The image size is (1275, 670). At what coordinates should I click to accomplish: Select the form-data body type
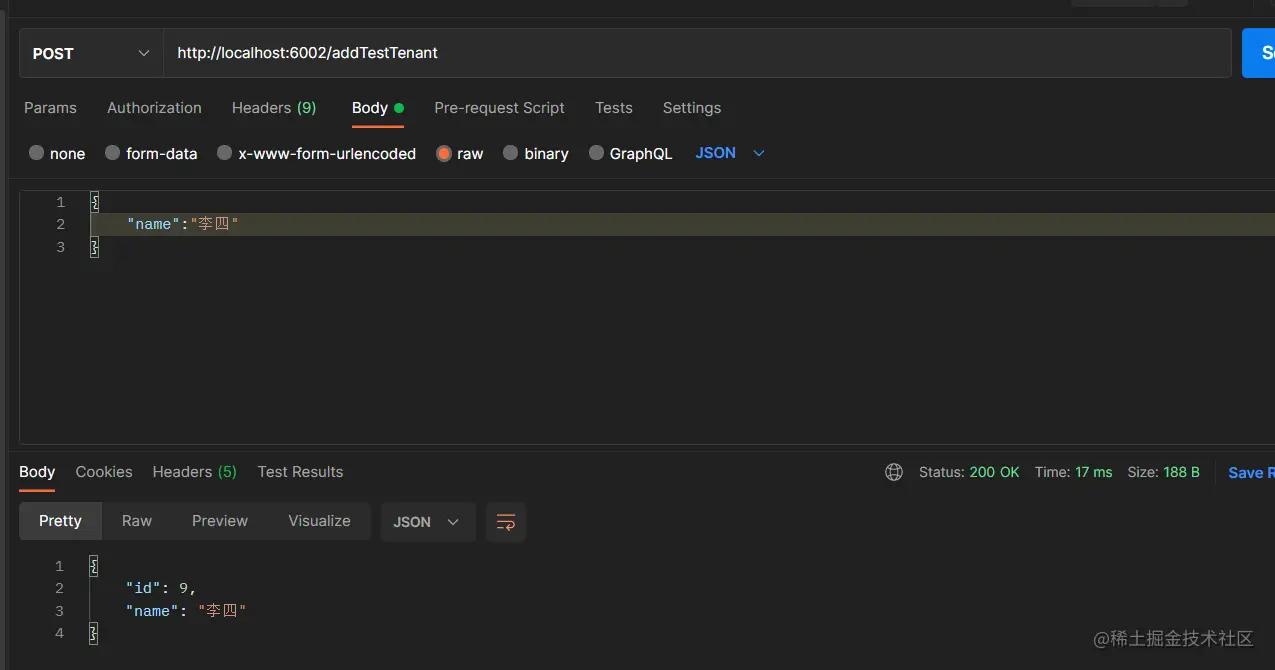point(151,153)
